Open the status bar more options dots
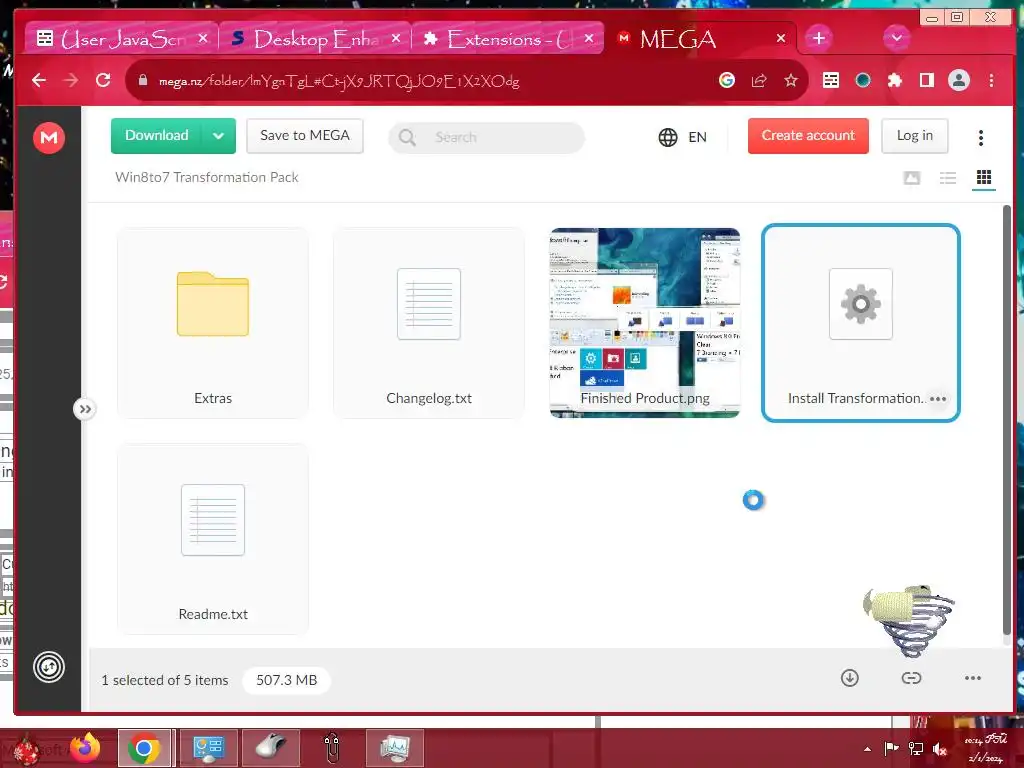Image resolution: width=1024 pixels, height=768 pixels. (972, 679)
